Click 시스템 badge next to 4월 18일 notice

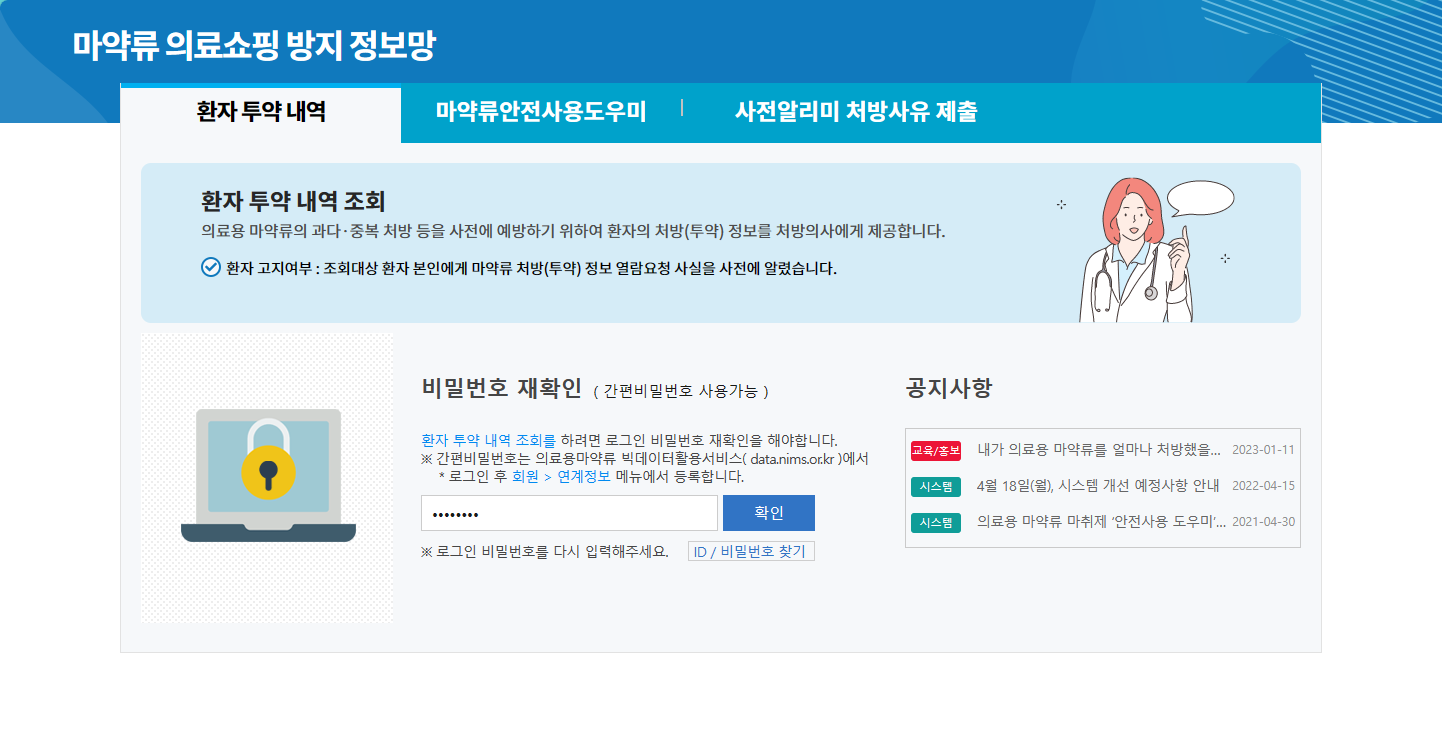935,486
